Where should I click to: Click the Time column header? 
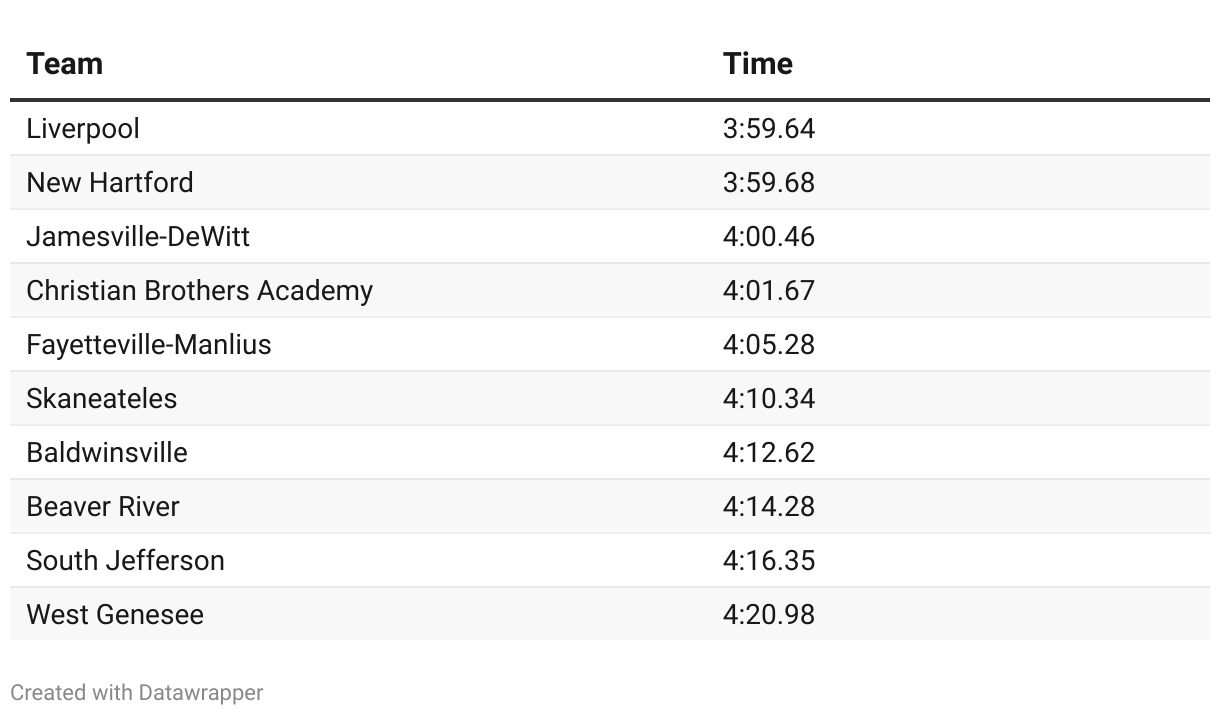click(758, 64)
